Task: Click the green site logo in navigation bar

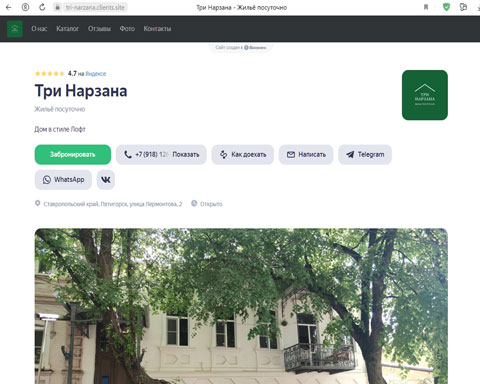Action: click(x=15, y=29)
